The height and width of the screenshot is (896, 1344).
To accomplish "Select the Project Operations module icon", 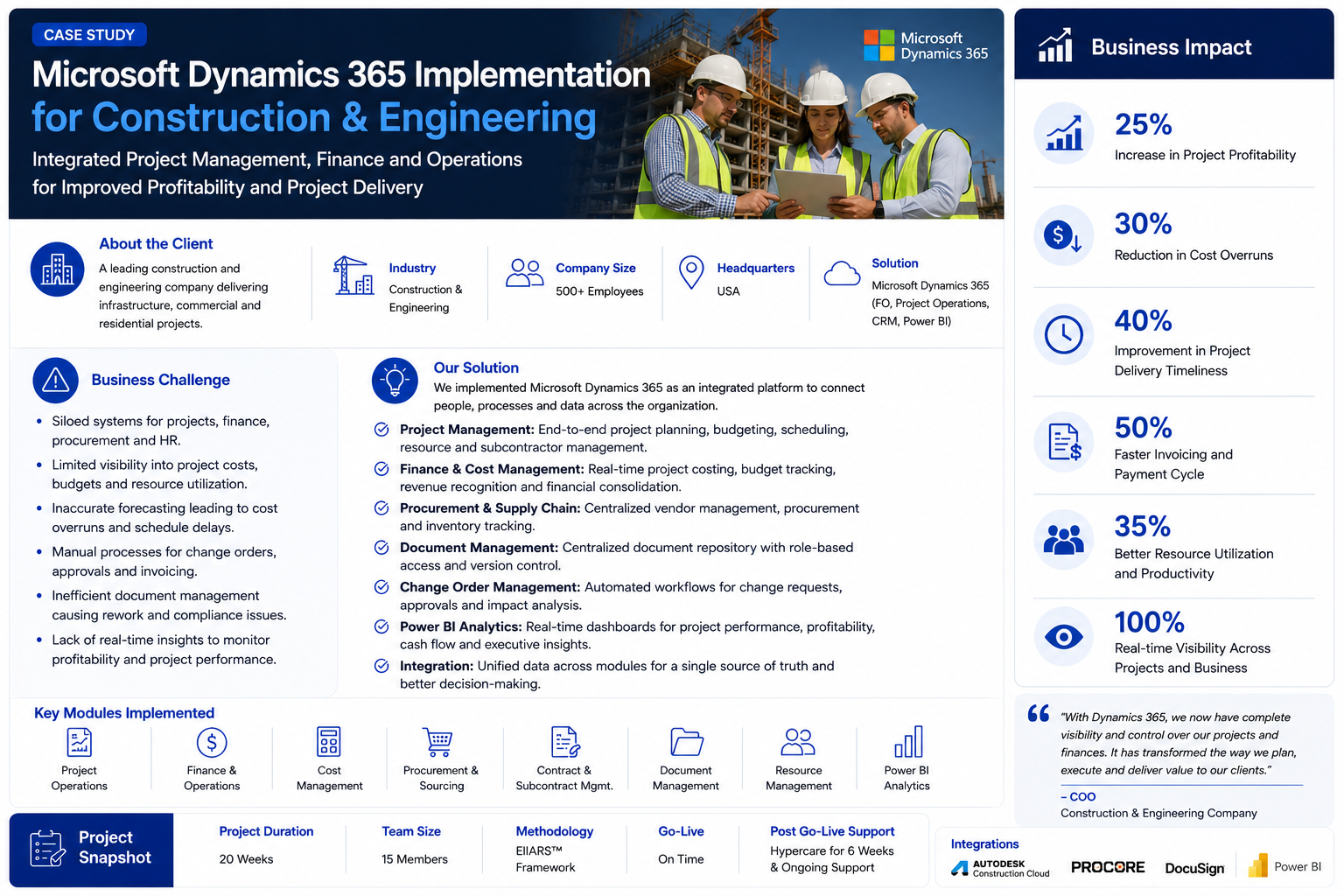I will [80, 742].
